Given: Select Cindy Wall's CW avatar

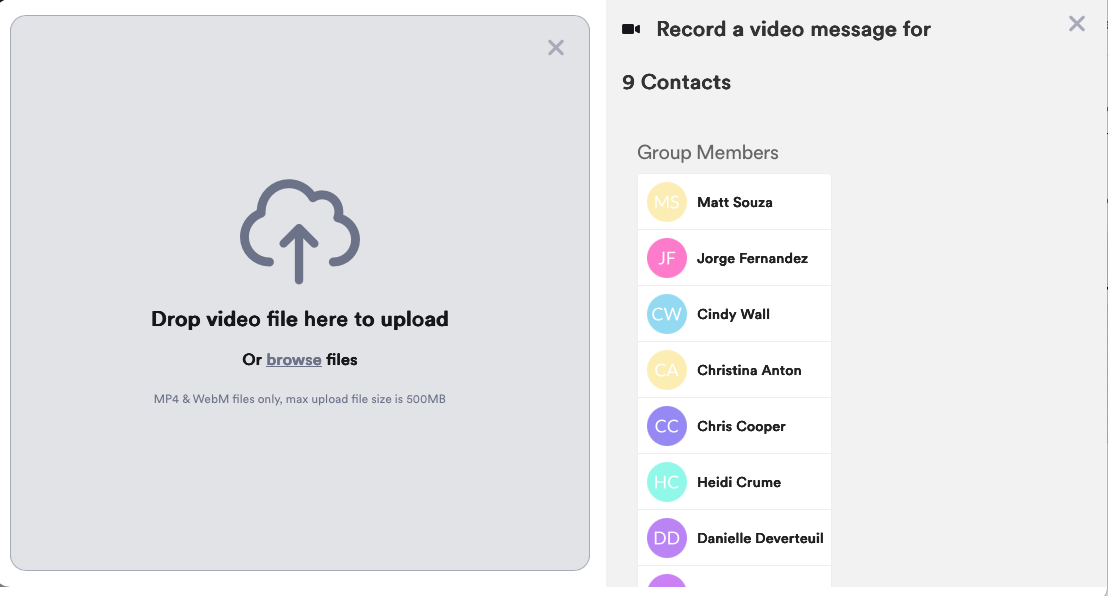Looking at the screenshot, I should (x=666, y=314).
